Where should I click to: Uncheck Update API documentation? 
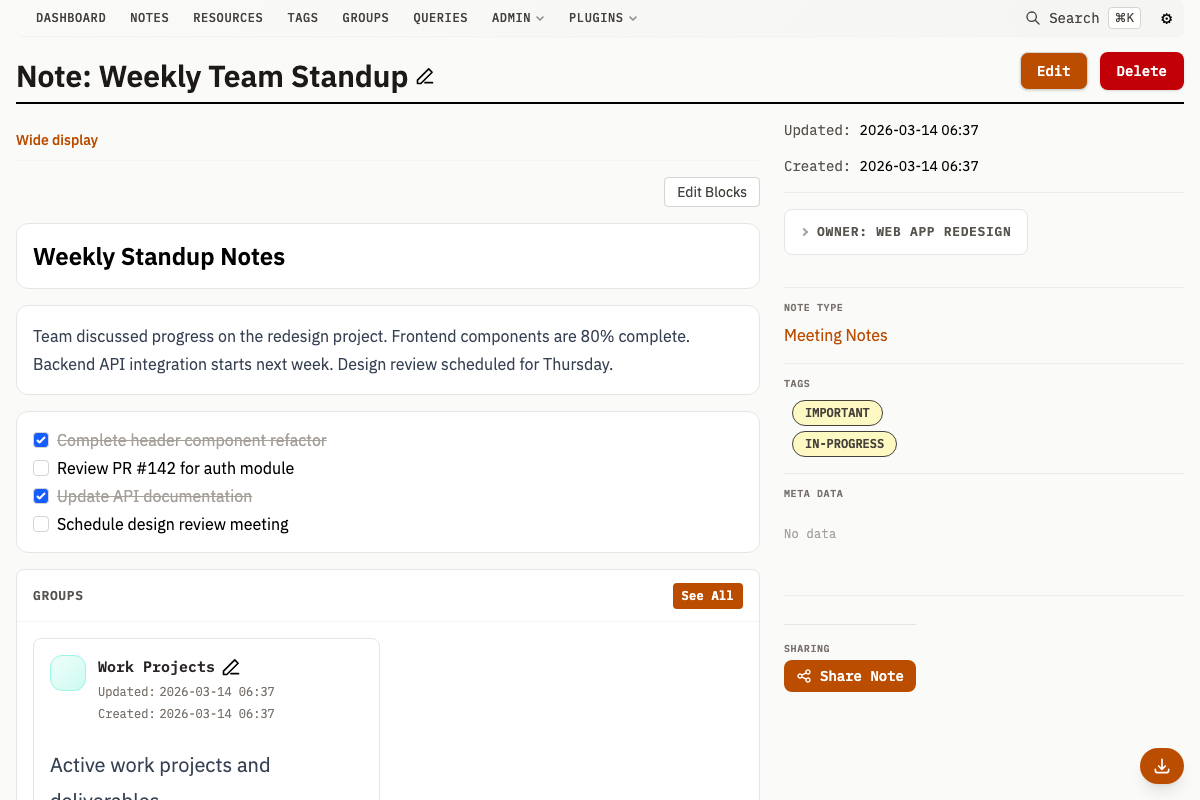pyautogui.click(x=41, y=496)
